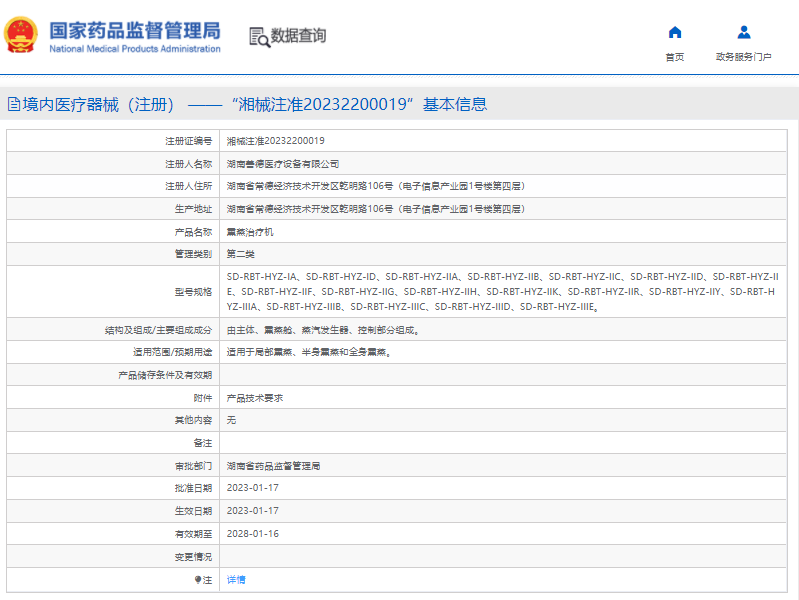This screenshot has width=799, height=600.
Task: Open the 详情 link
Action: [x=236, y=580]
